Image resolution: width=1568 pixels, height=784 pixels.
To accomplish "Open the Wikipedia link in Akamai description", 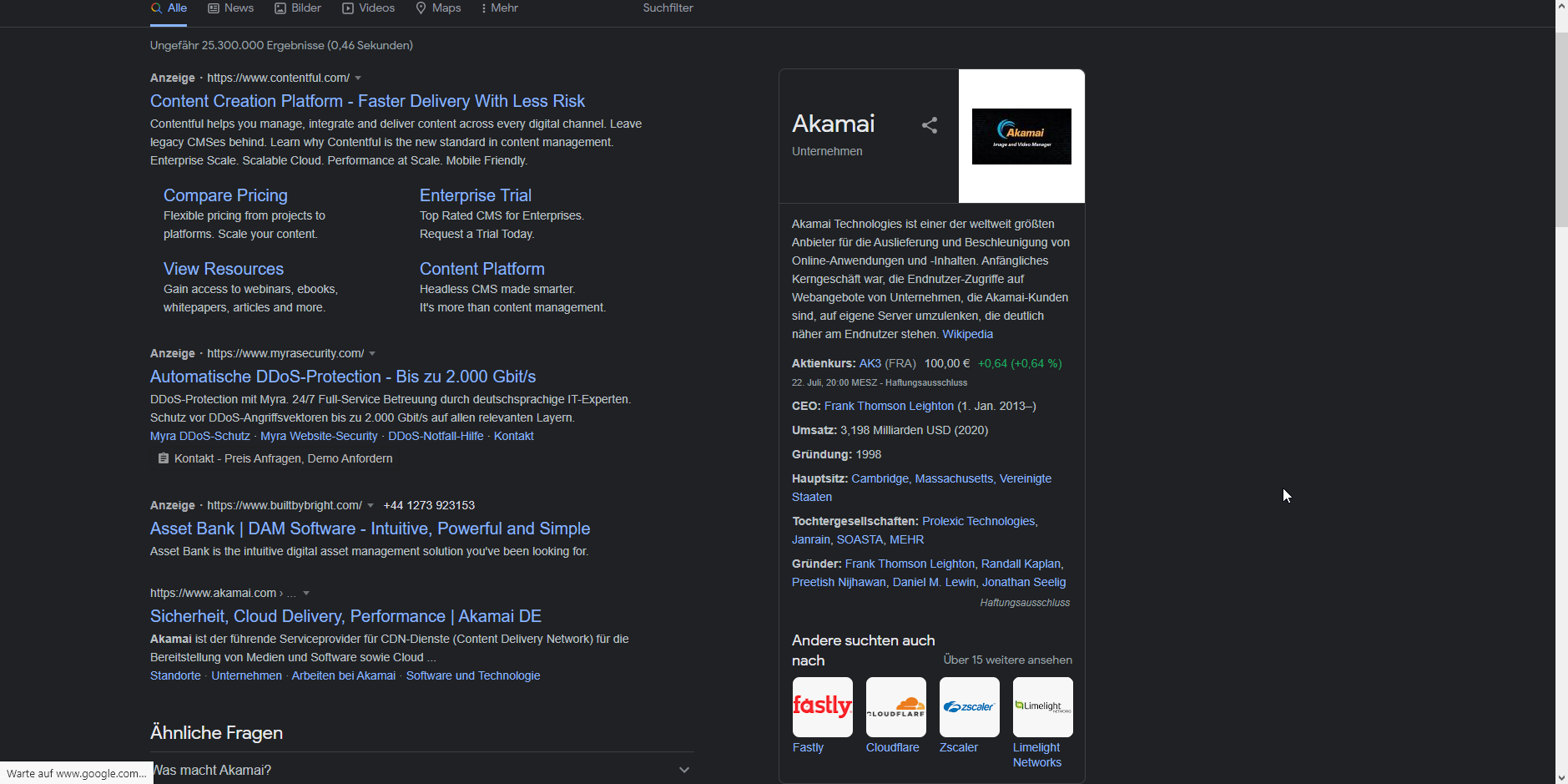I will tap(967, 334).
